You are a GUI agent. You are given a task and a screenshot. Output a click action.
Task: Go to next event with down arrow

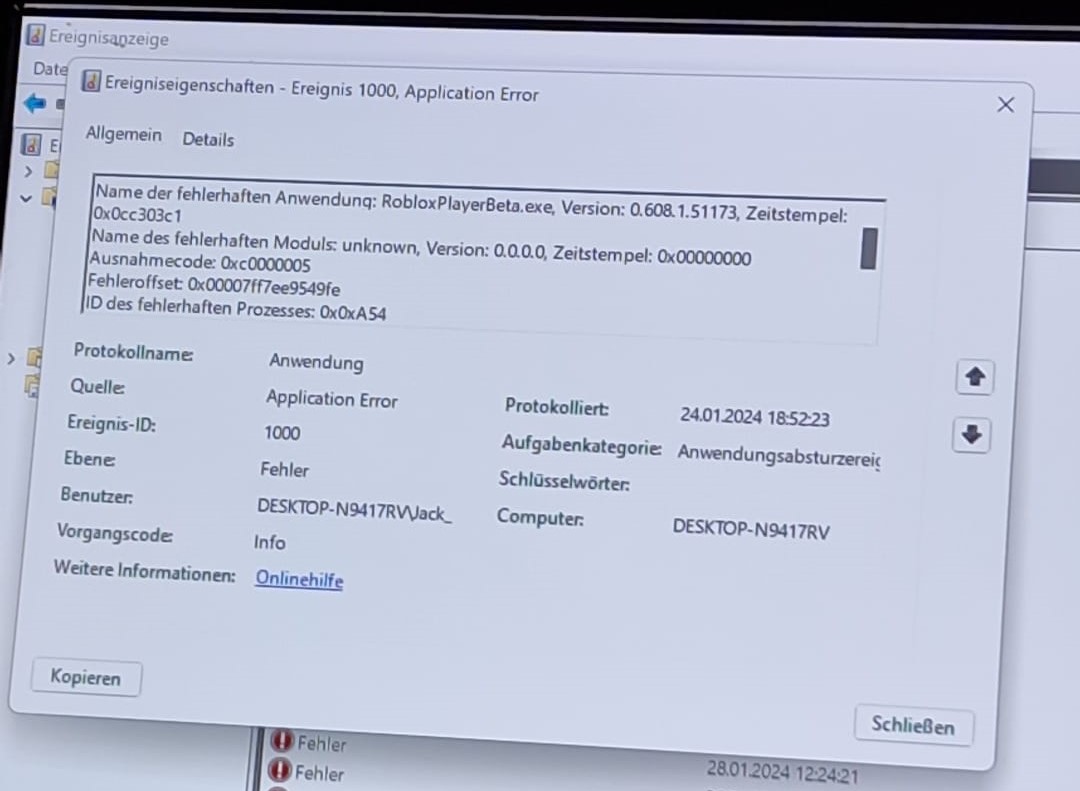(972, 435)
